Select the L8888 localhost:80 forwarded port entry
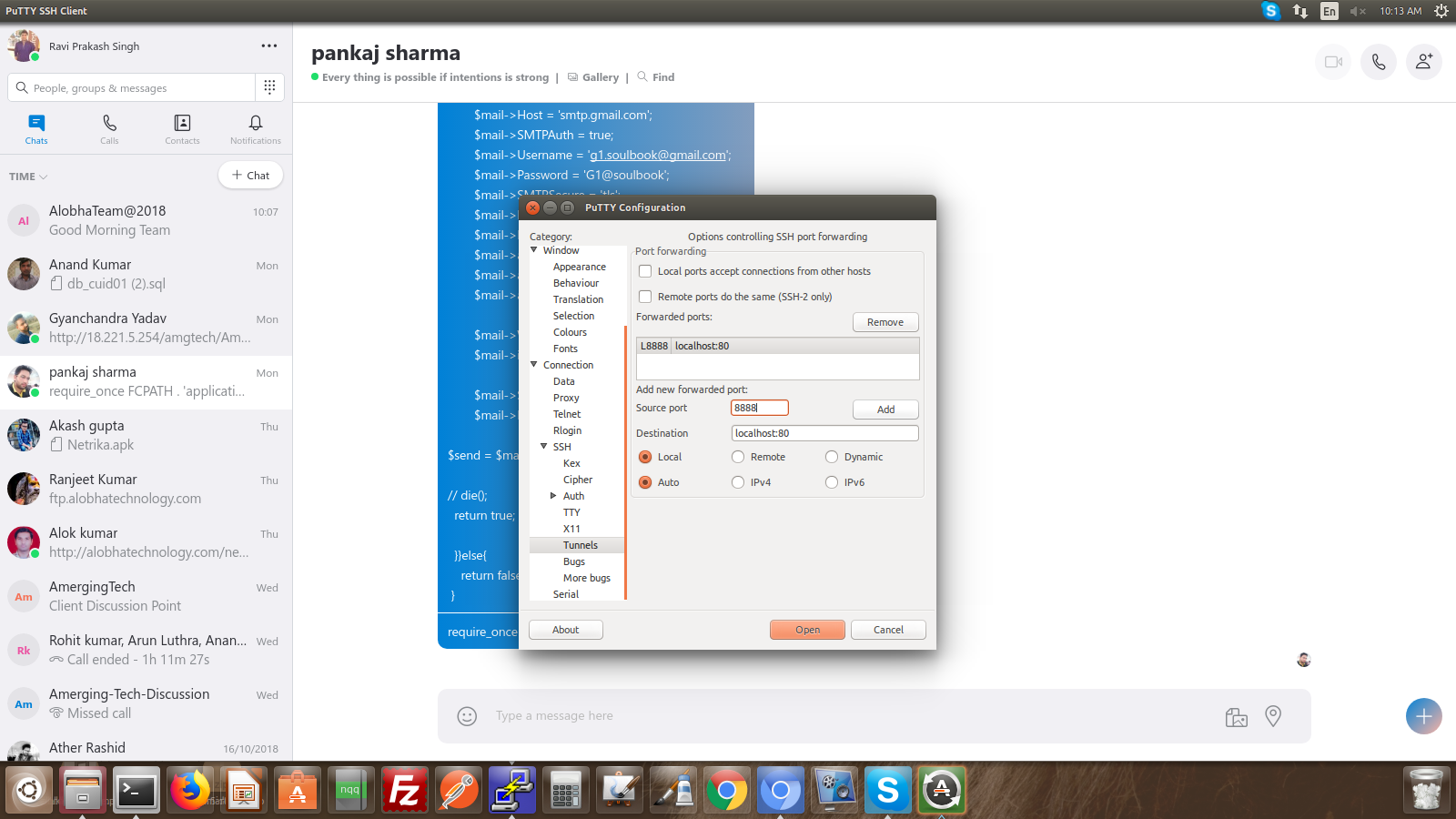 coord(778,346)
